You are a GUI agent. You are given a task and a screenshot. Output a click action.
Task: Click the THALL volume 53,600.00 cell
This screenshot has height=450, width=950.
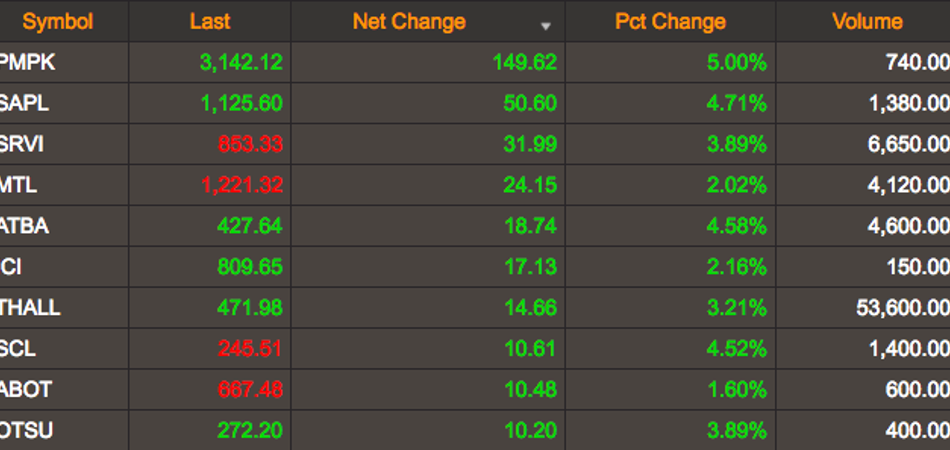coord(903,308)
